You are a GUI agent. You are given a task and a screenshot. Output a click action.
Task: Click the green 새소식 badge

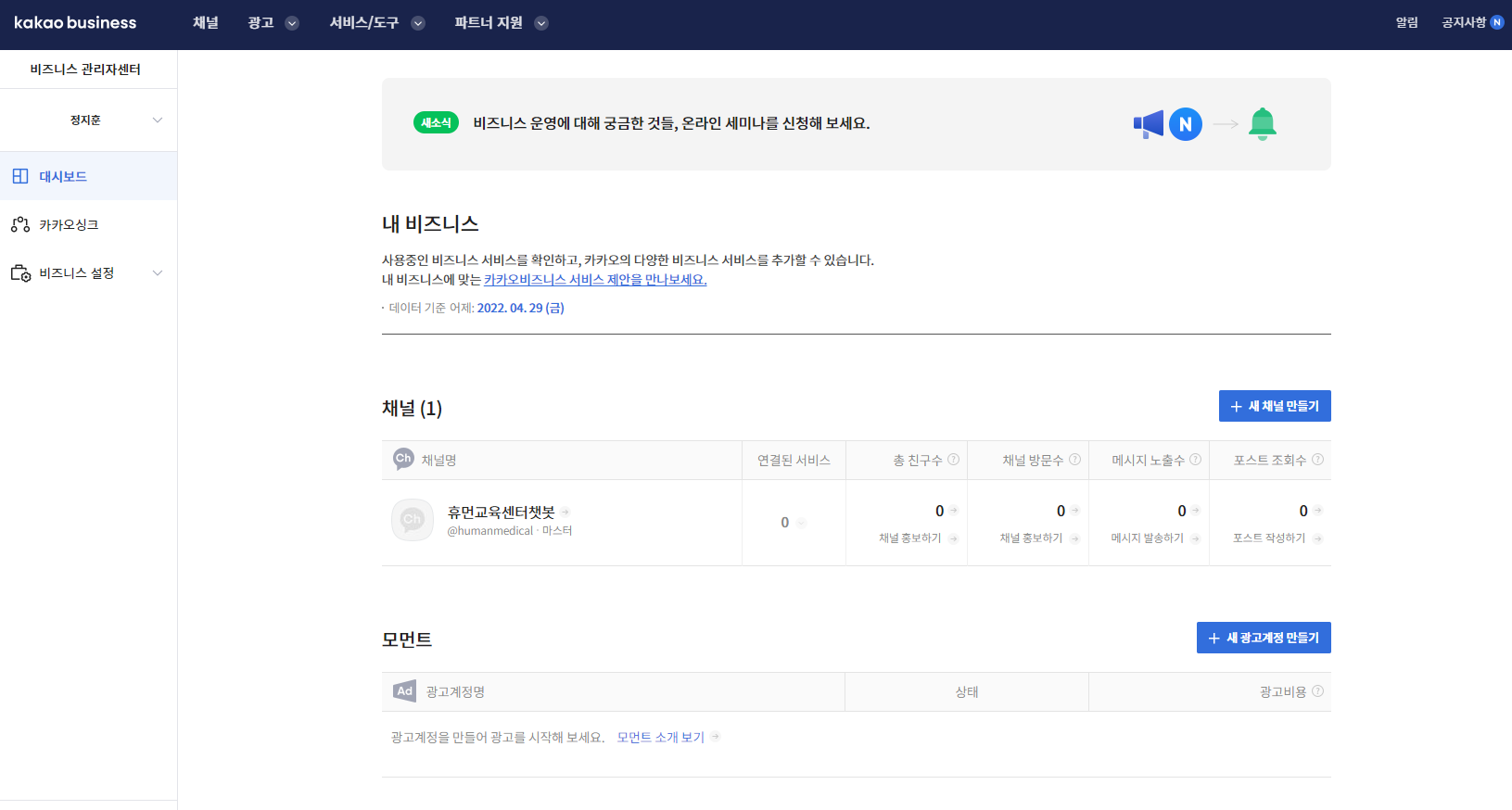point(436,122)
